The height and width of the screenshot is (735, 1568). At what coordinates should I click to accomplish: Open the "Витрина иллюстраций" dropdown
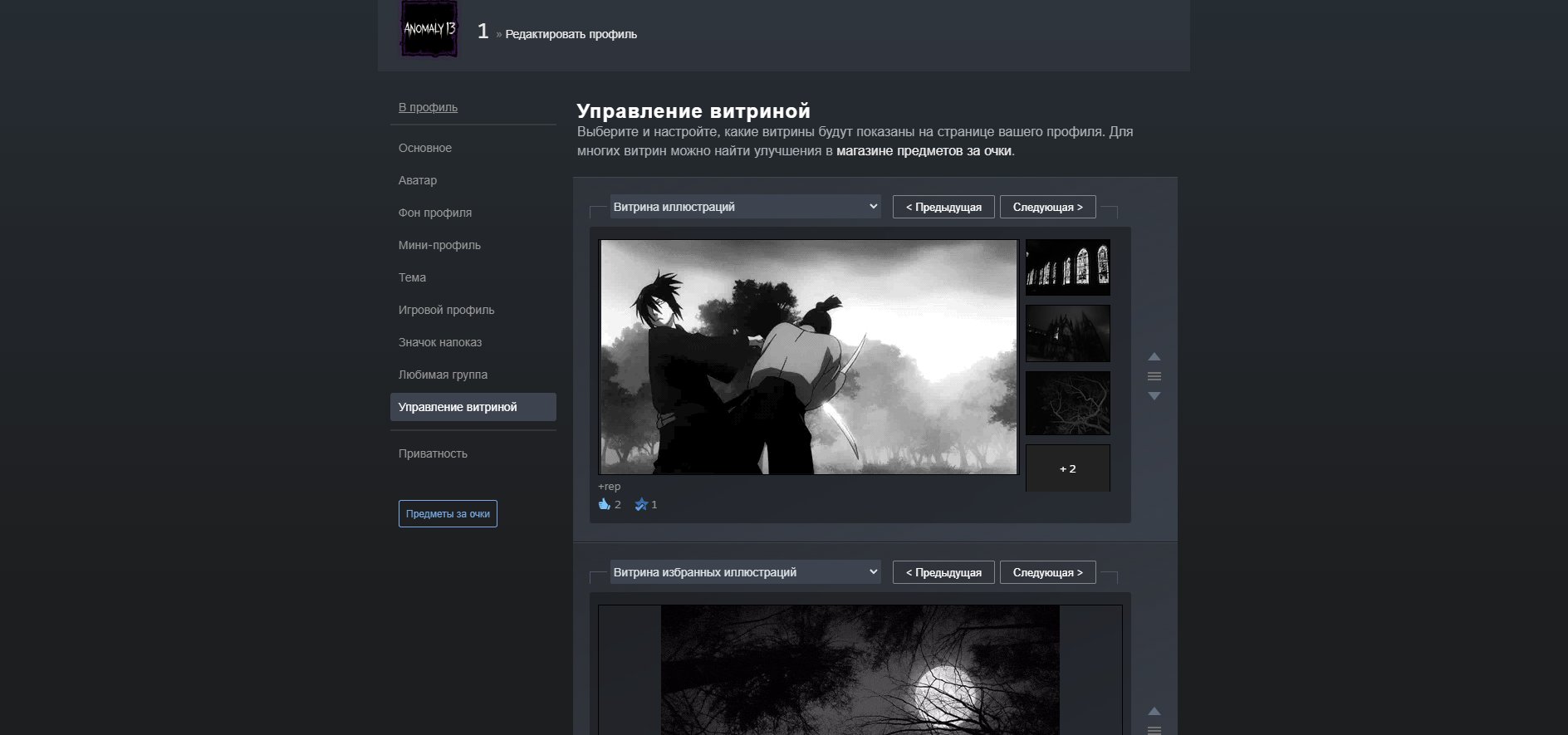coord(745,207)
